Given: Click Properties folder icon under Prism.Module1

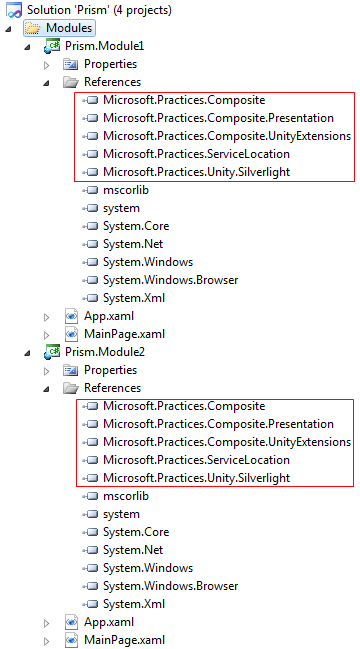Looking at the screenshot, I should point(71,64).
